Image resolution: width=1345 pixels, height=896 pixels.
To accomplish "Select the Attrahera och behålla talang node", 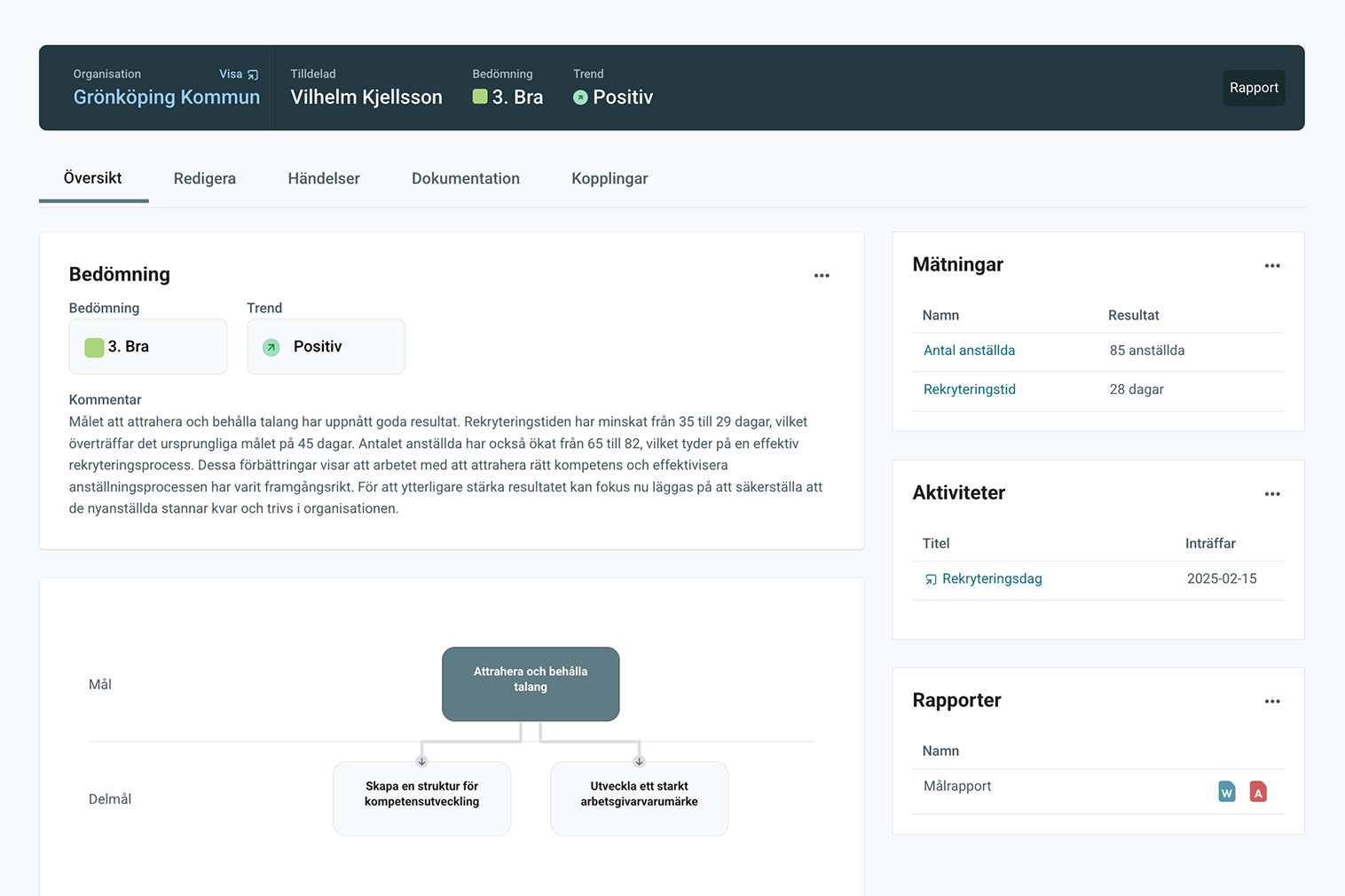I will click(531, 683).
